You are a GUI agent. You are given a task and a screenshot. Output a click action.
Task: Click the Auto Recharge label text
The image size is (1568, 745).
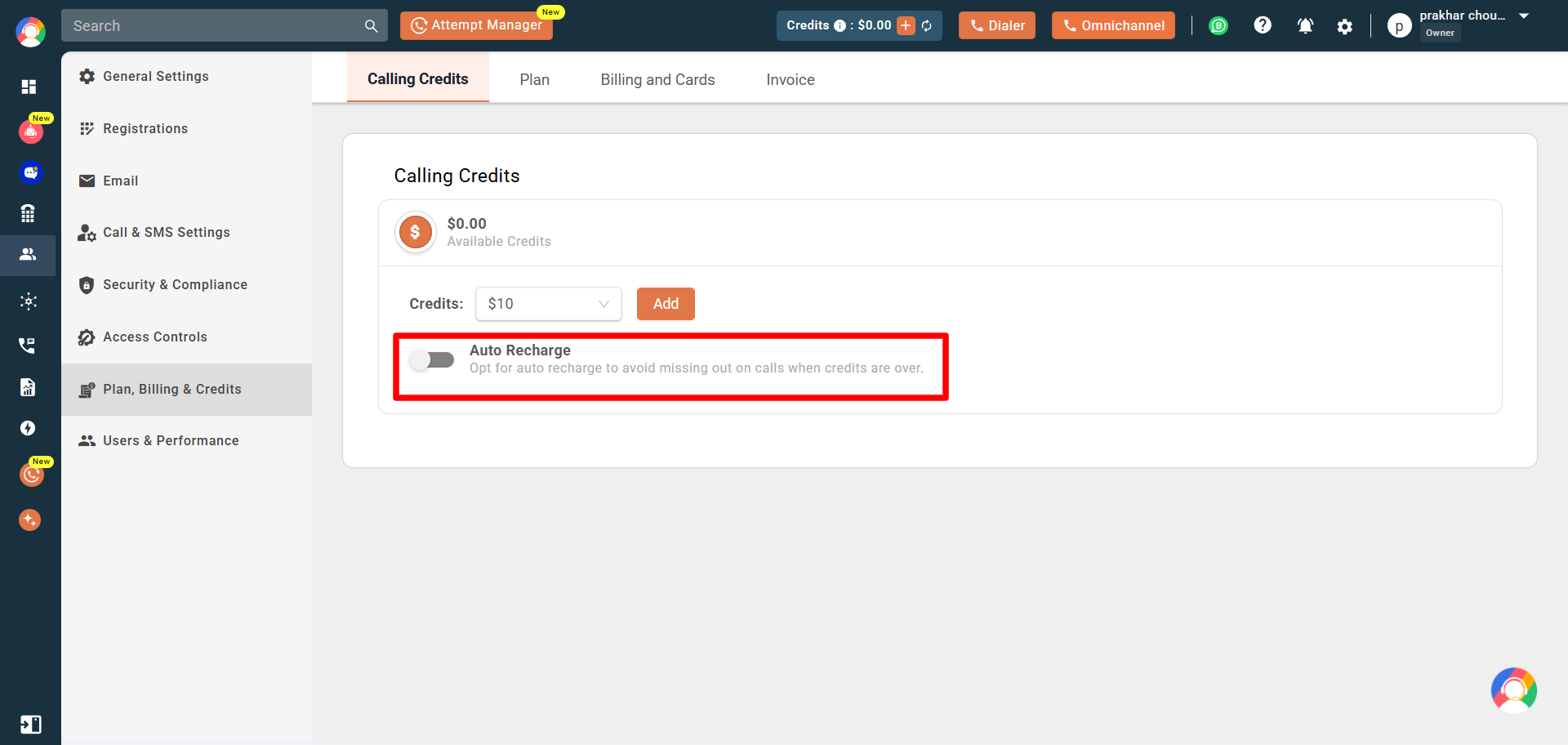[520, 350]
